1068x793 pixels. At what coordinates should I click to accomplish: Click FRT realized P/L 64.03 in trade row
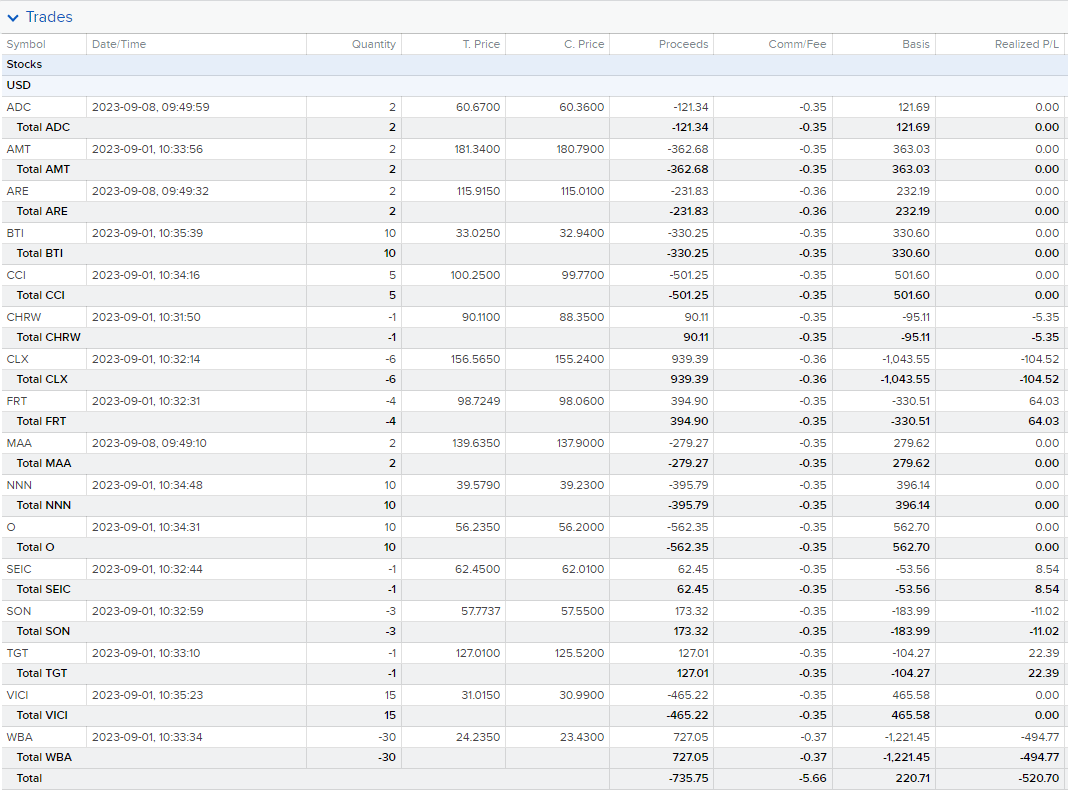click(1043, 401)
